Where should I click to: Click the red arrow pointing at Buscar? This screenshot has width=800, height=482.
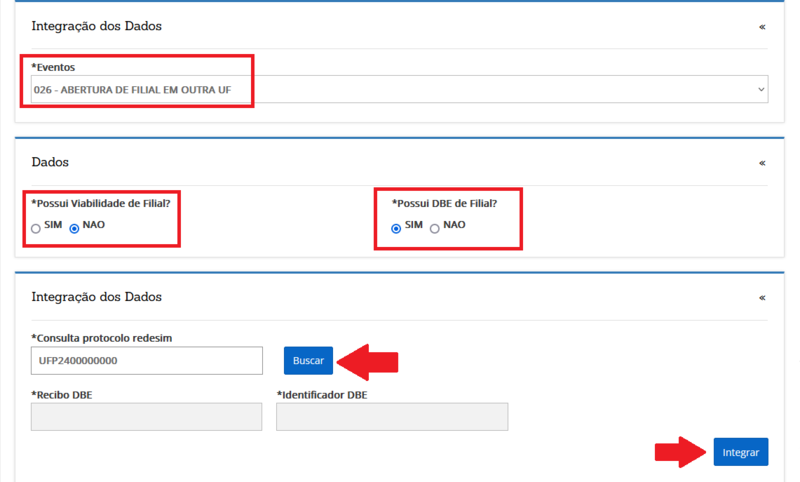(367, 360)
